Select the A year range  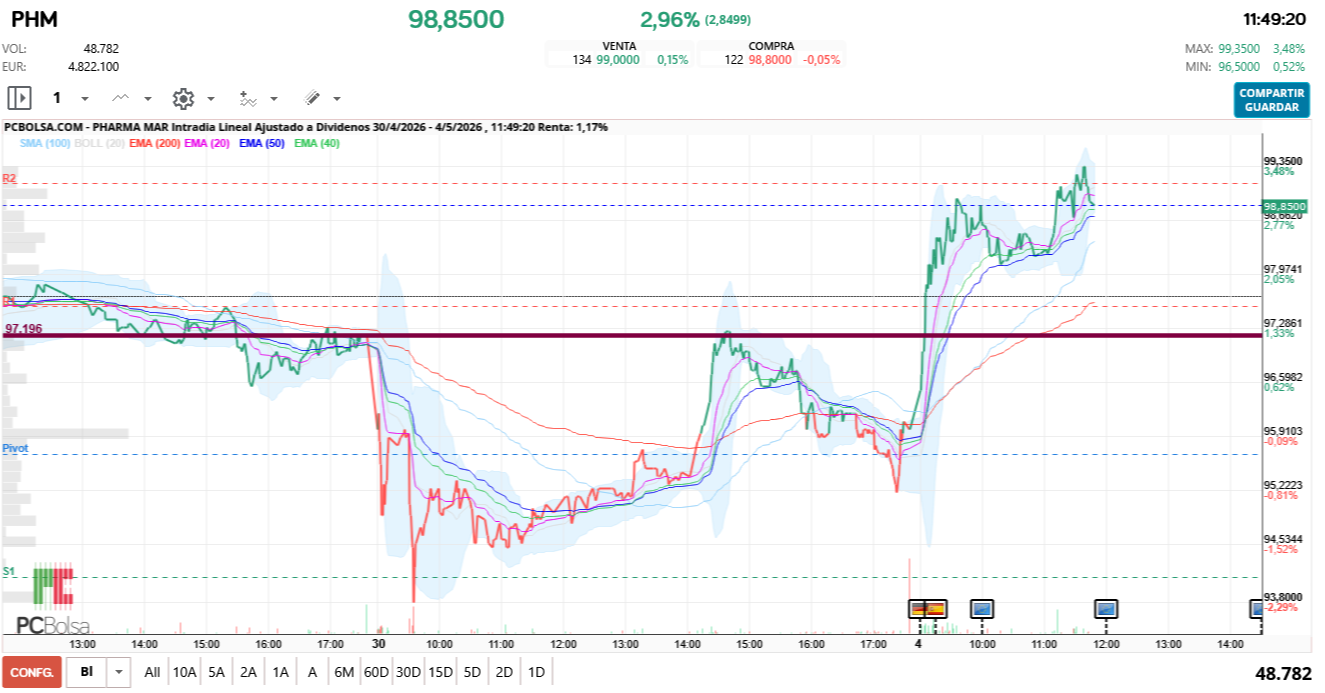(x=312, y=673)
